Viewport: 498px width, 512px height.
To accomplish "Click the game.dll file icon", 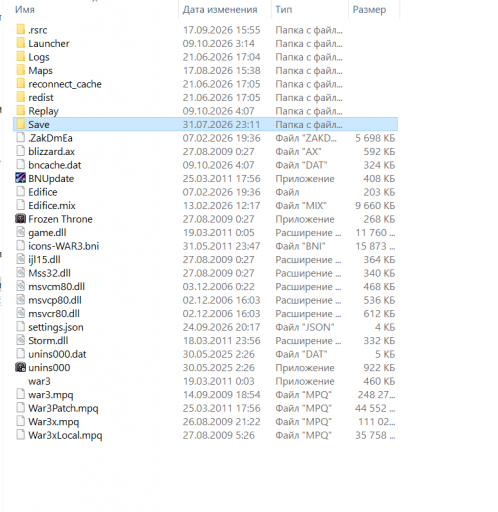I will tap(21, 232).
